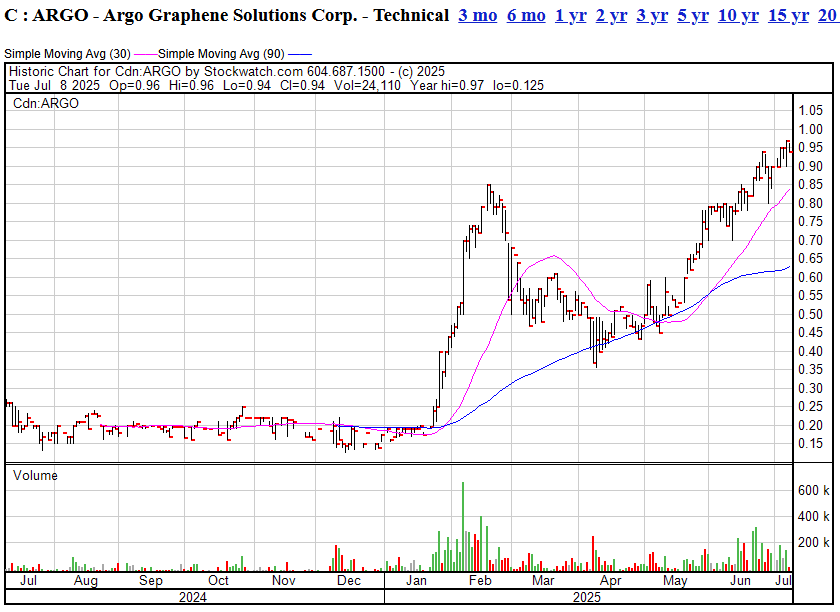Click the Vol=24,110 value in header
This screenshot has width=840, height=612.
pyautogui.click(x=368, y=86)
